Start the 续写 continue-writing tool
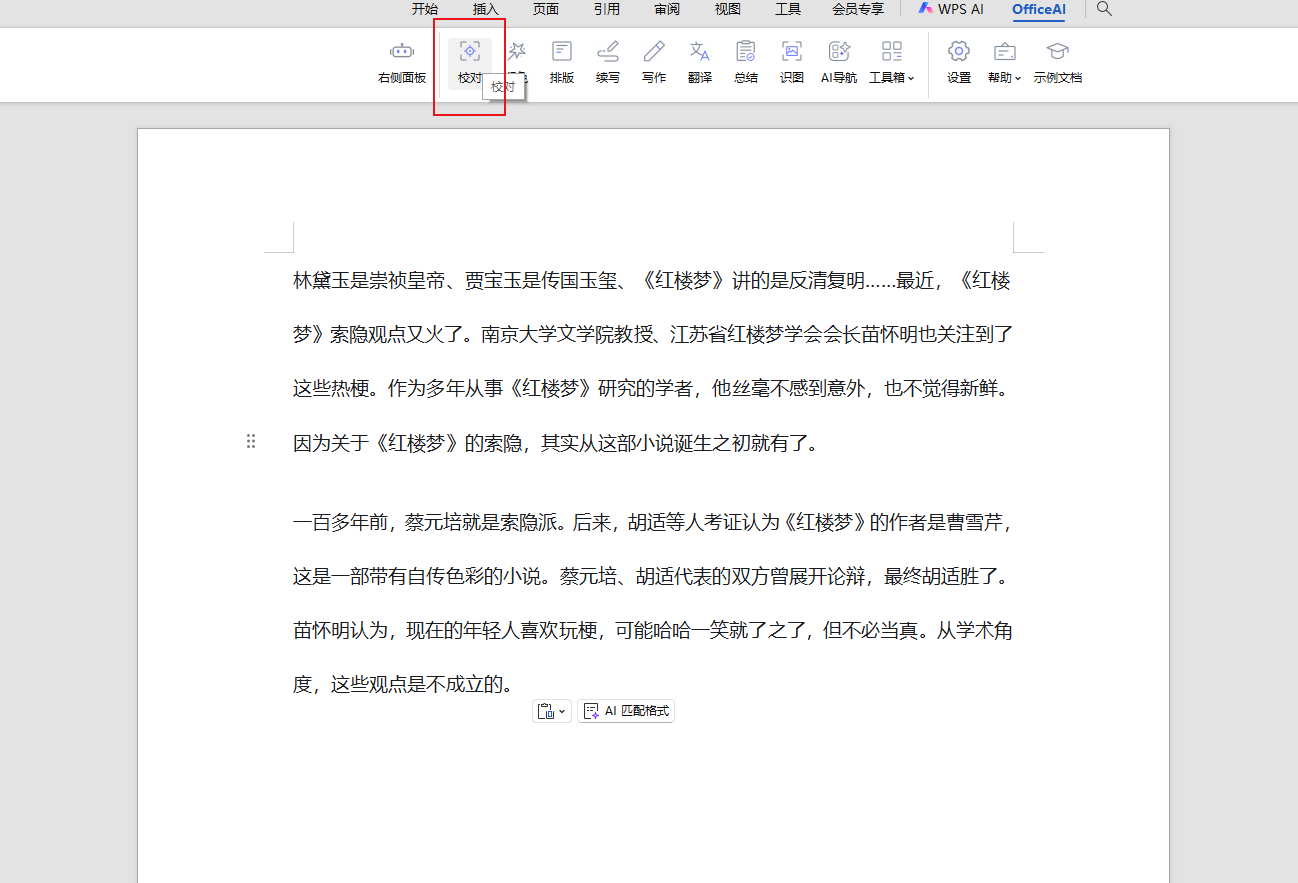1298x883 pixels. tap(607, 62)
